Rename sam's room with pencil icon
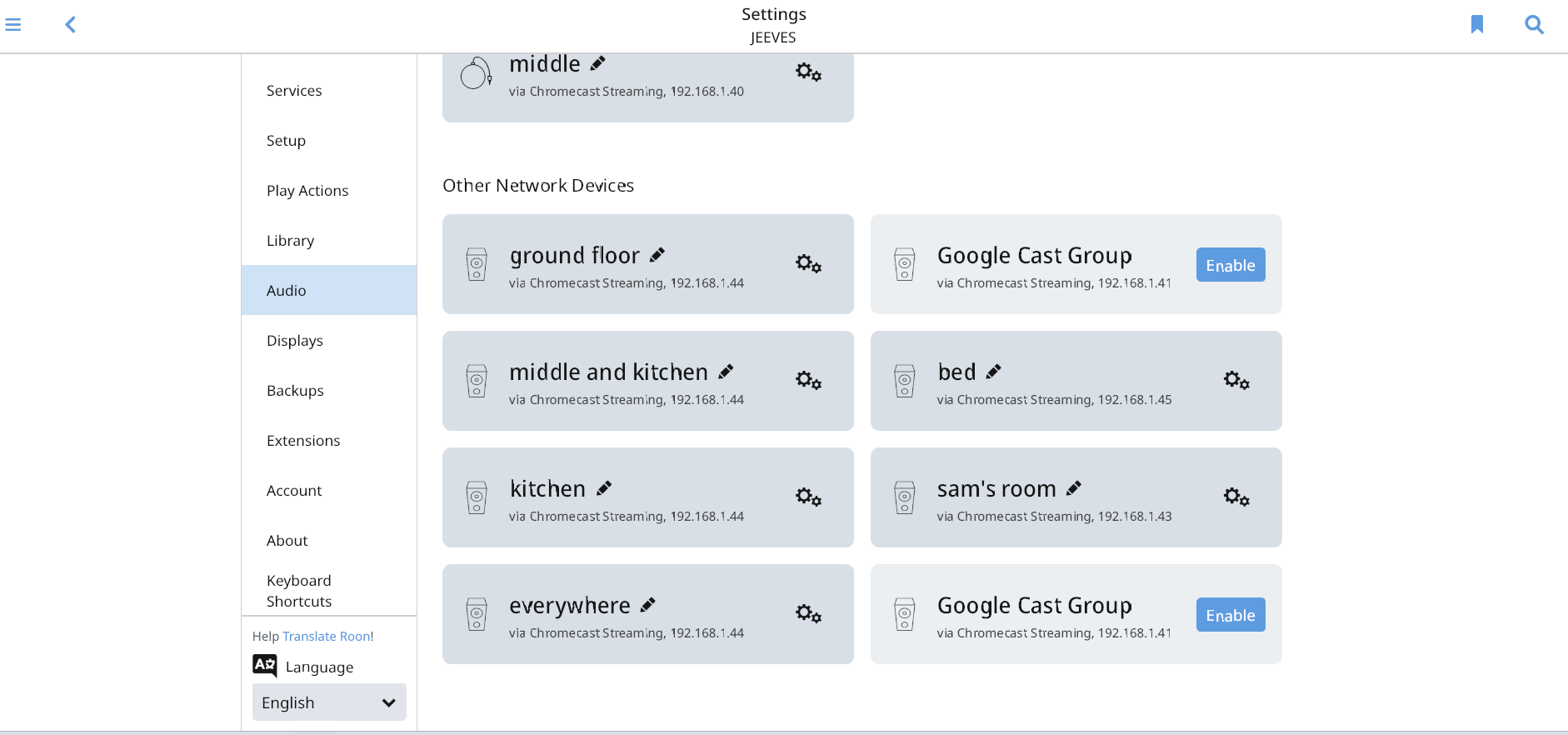 click(1074, 487)
